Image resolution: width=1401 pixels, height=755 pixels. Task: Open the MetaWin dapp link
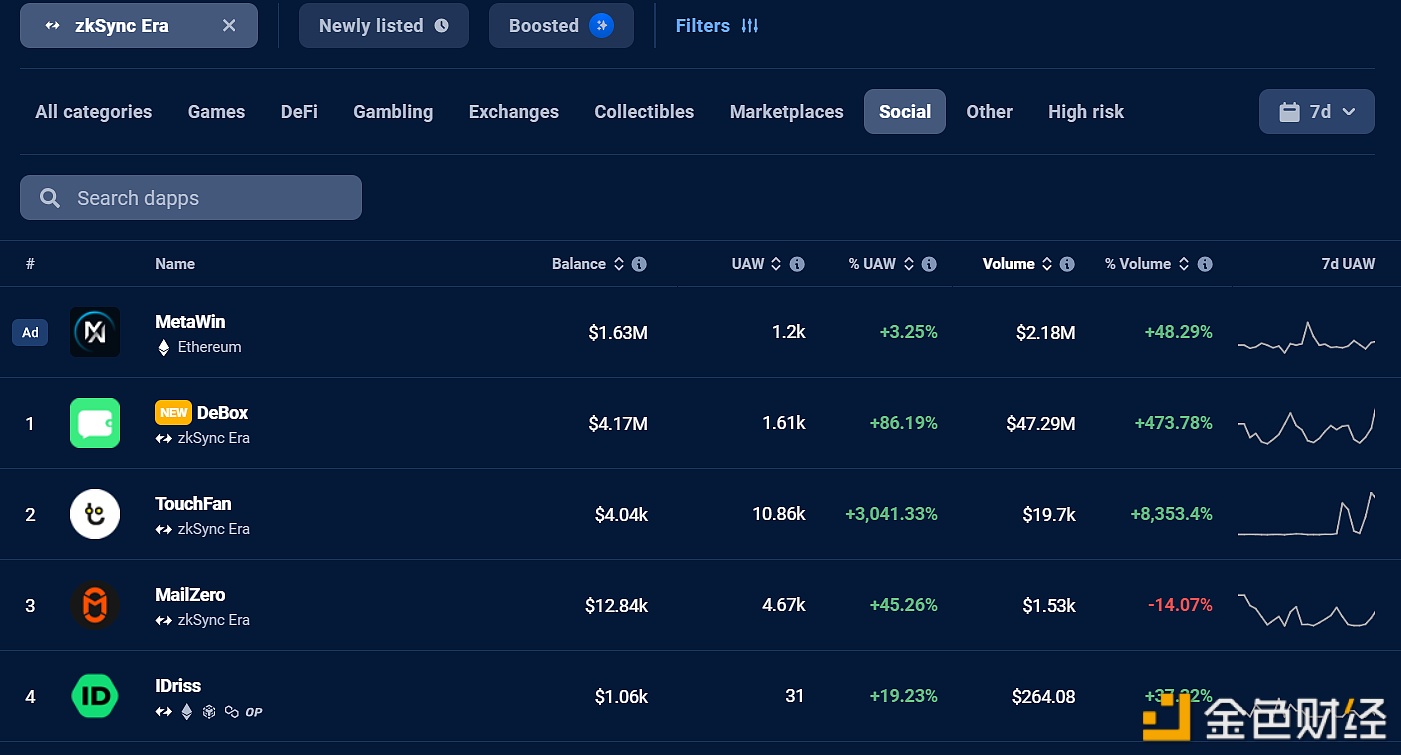pos(190,322)
